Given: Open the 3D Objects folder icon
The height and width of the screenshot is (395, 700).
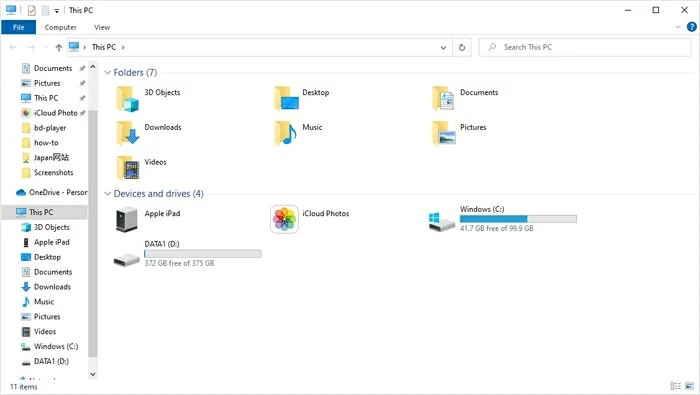Looking at the screenshot, I should click(x=128, y=99).
